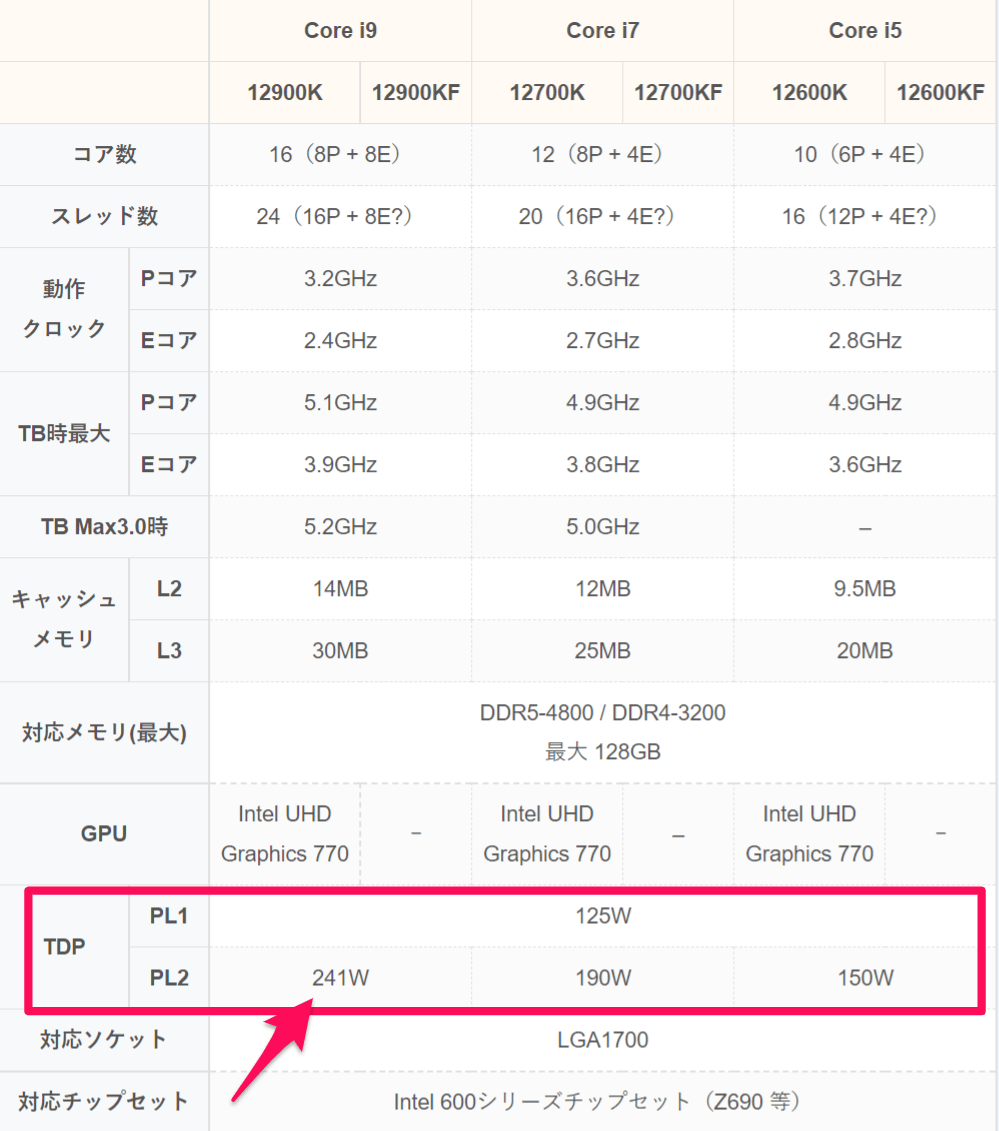Click the 5.2GHz TB Max 3.0 cell
This screenshot has width=999, height=1131.
click(340, 527)
